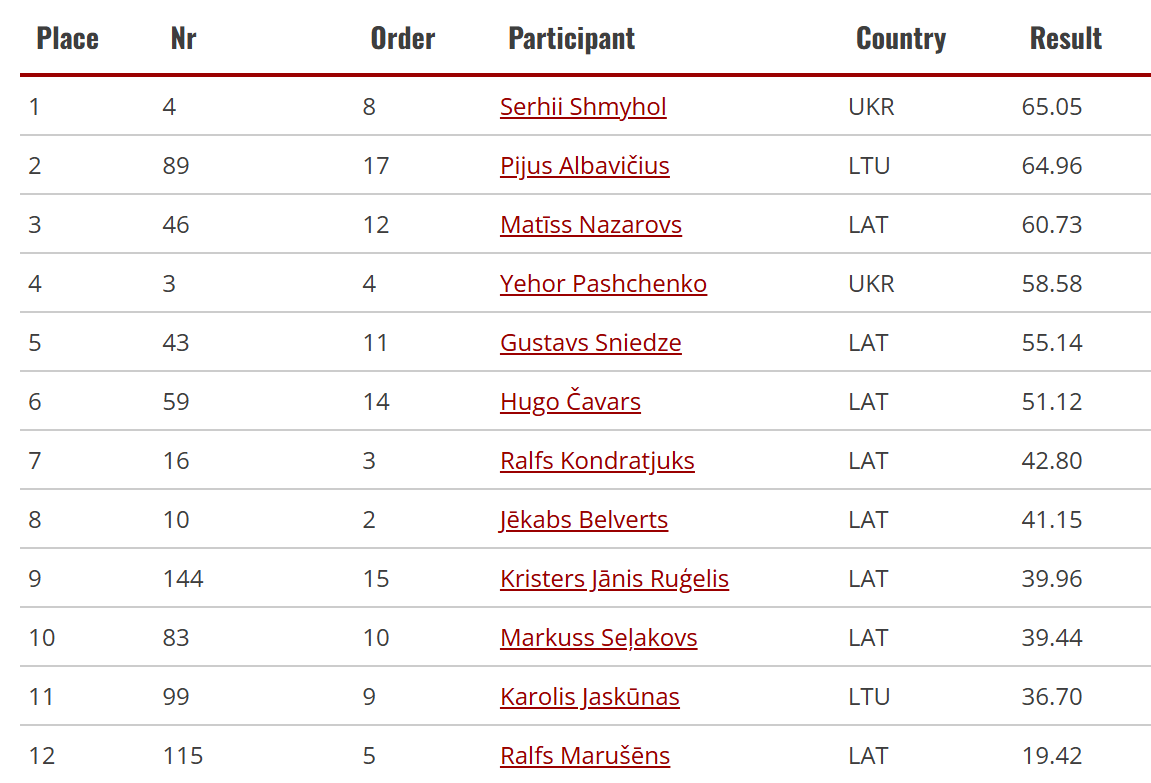The height and width of the screenshot is (783, 1151).
Task: Open Kristers Jānis Ruģelis link
Action: coord(614,578)
